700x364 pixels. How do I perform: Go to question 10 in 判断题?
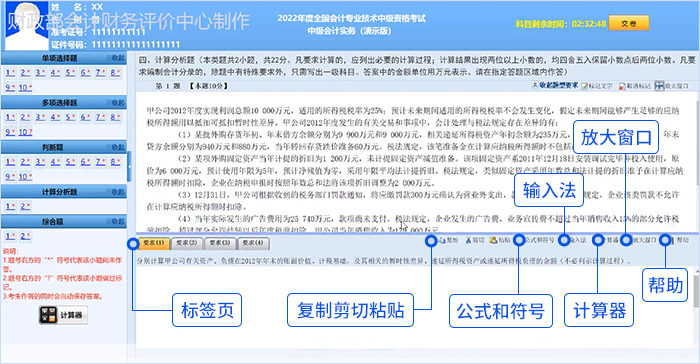pos(25,177)
